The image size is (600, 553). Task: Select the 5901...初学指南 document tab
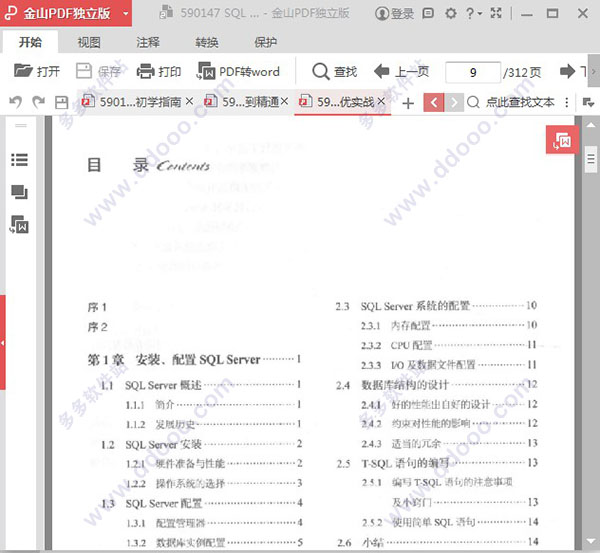131,102
